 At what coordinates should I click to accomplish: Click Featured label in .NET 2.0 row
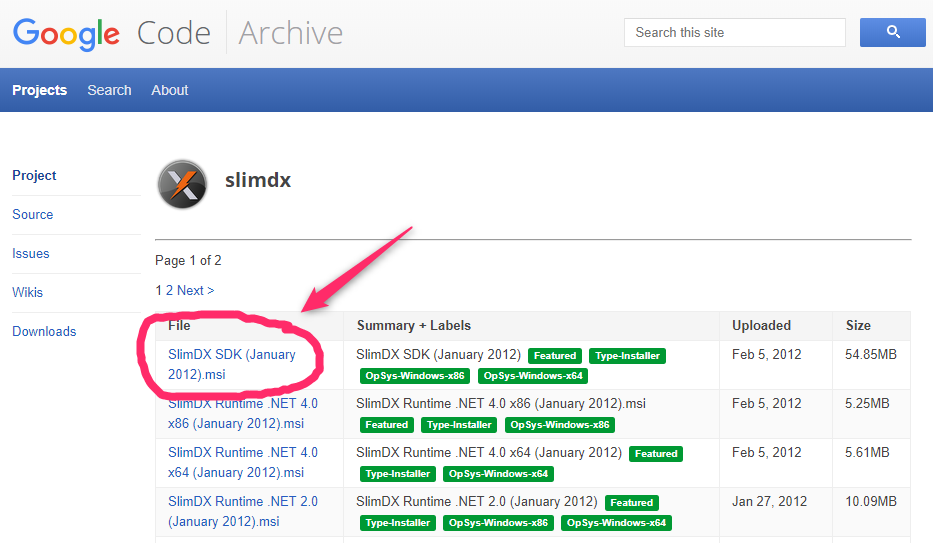click(x=632, y=503)
